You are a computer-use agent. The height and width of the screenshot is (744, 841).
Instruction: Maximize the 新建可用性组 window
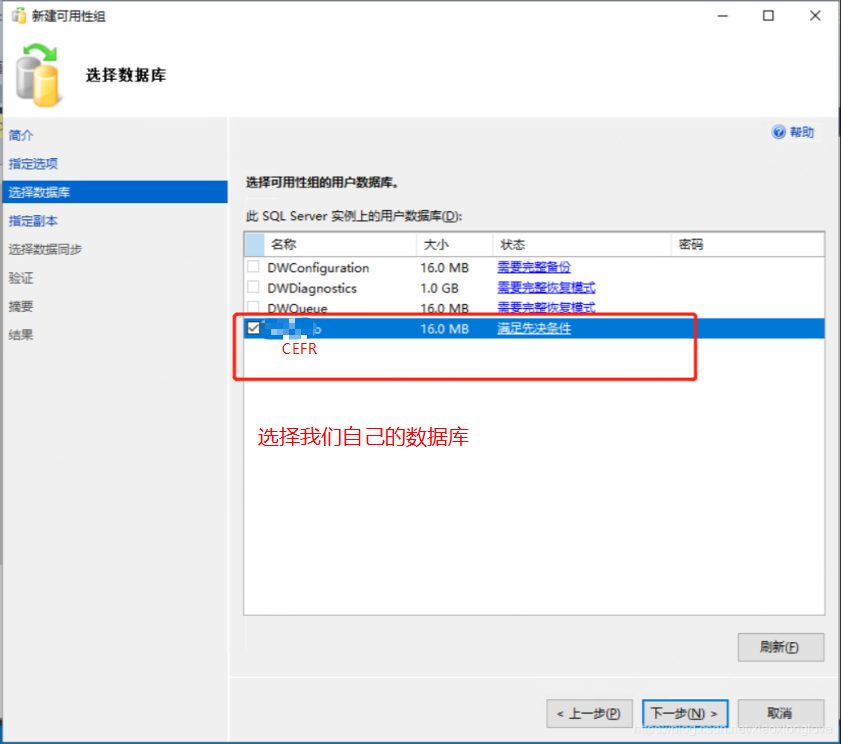[768, 16]
